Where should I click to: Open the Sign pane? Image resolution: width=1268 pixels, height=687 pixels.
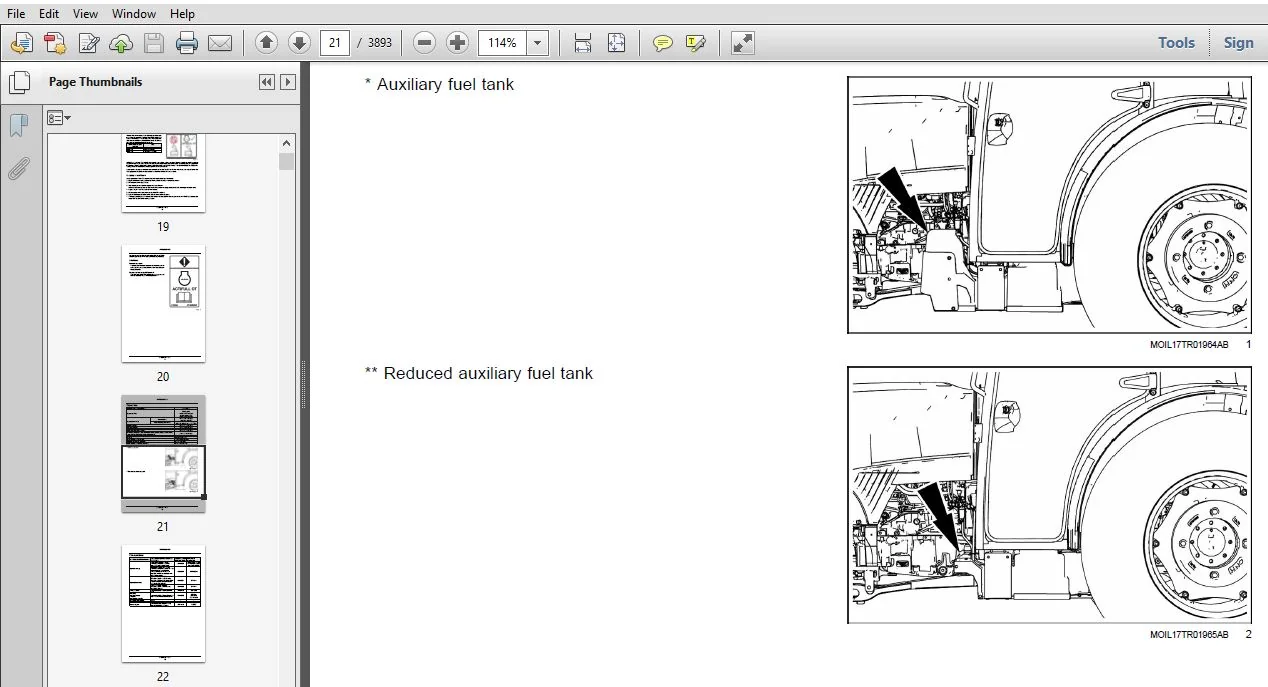tap(1238, 43)
